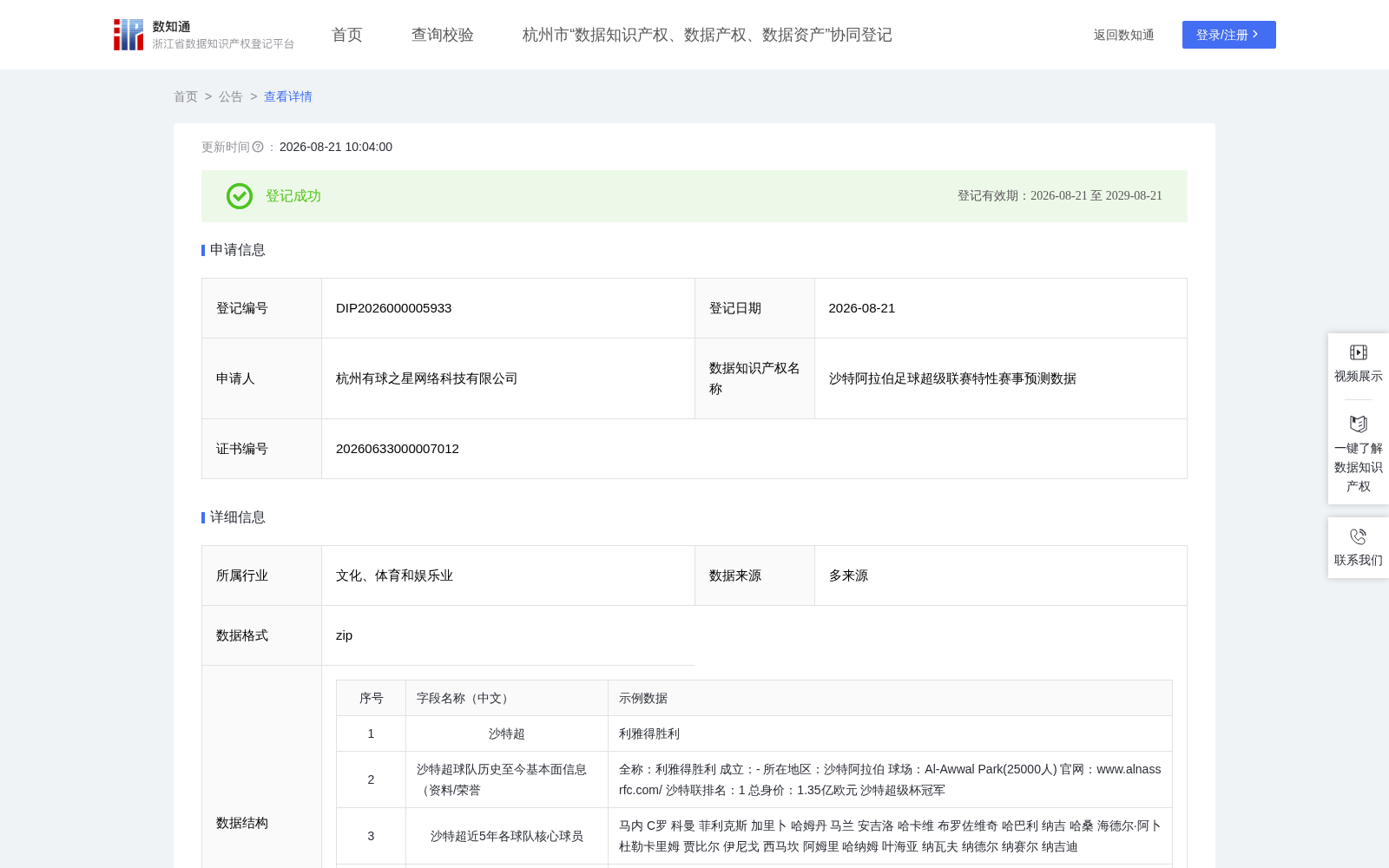Click the 详细信息 section heading
This screenshot has width=1389, height=868.
(238, 517)
